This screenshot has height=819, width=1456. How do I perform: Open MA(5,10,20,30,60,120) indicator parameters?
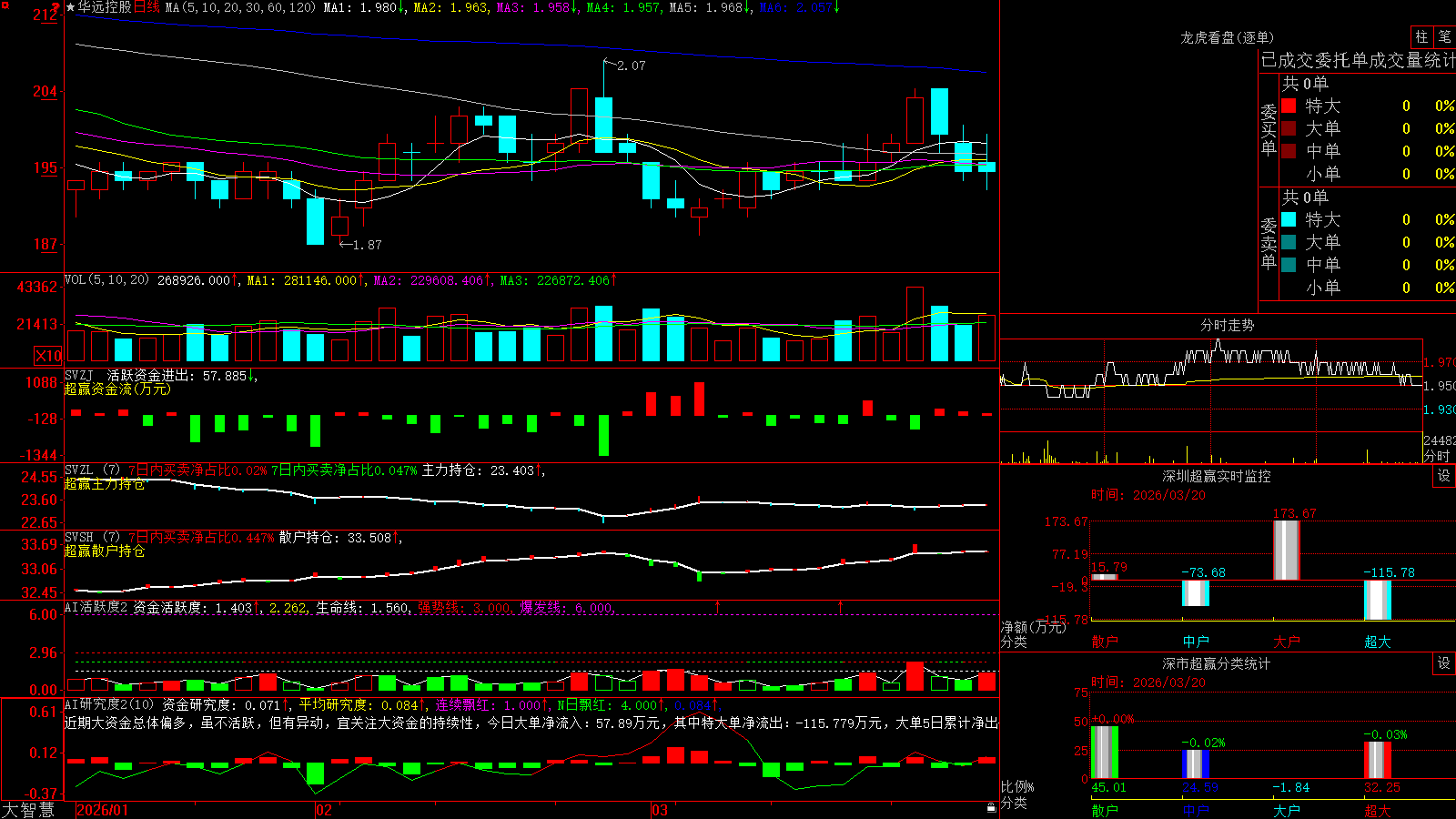point(240,7)
